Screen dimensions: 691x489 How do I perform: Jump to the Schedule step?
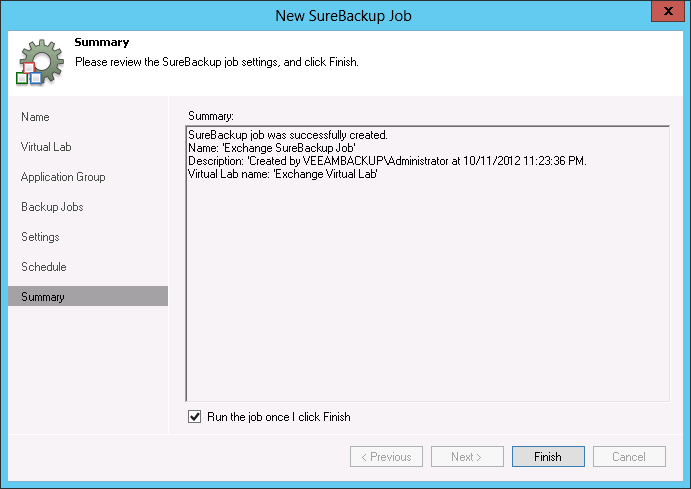pos(43,267)
